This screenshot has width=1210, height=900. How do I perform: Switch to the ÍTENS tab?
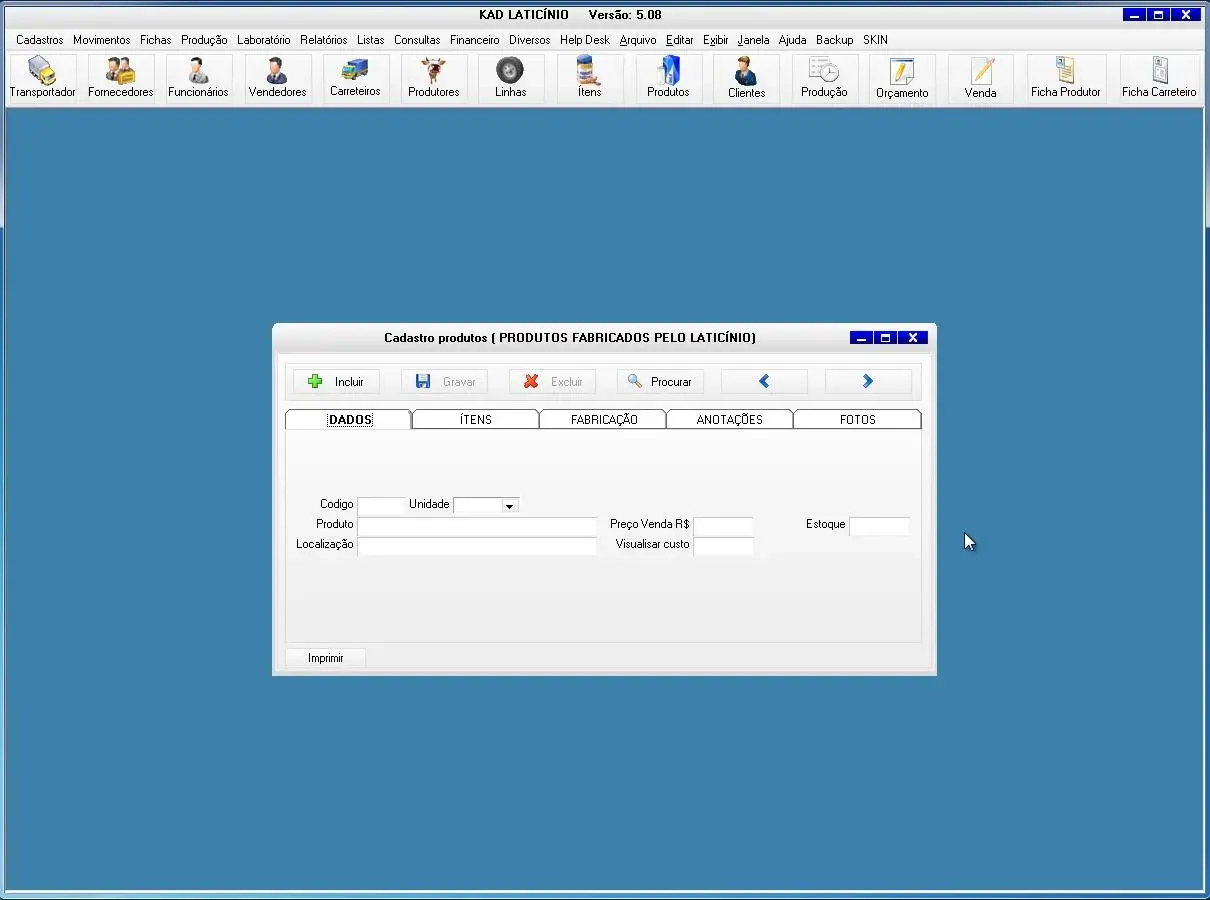pyautogui.click(x=476, y=420)
